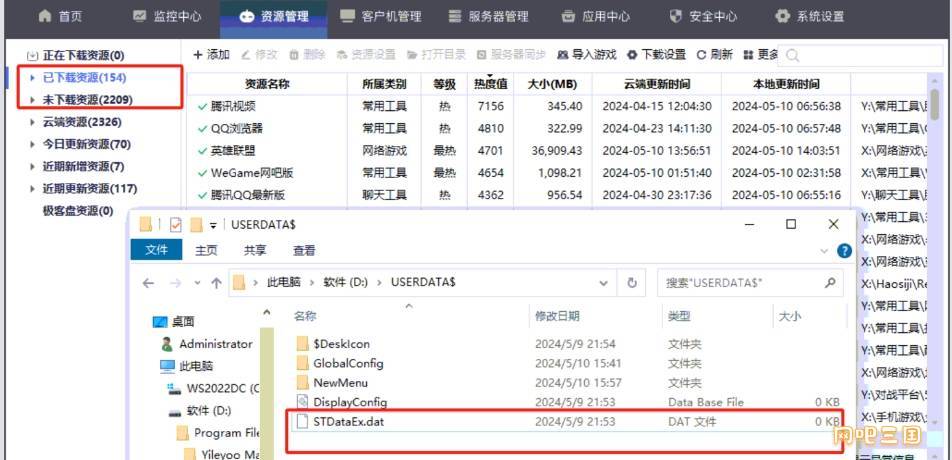Expand the 未下载资源(2209) tree node
The image size is (952, 460).
[x=32, y=100]
